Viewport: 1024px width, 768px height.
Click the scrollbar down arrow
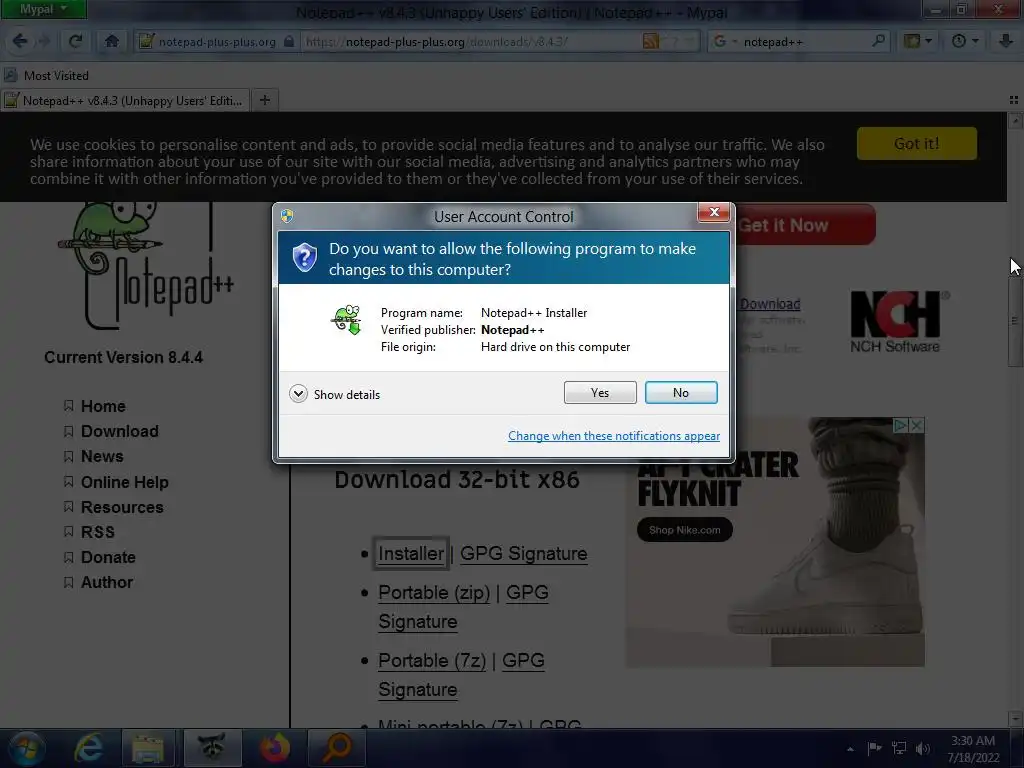[1015, 718]
